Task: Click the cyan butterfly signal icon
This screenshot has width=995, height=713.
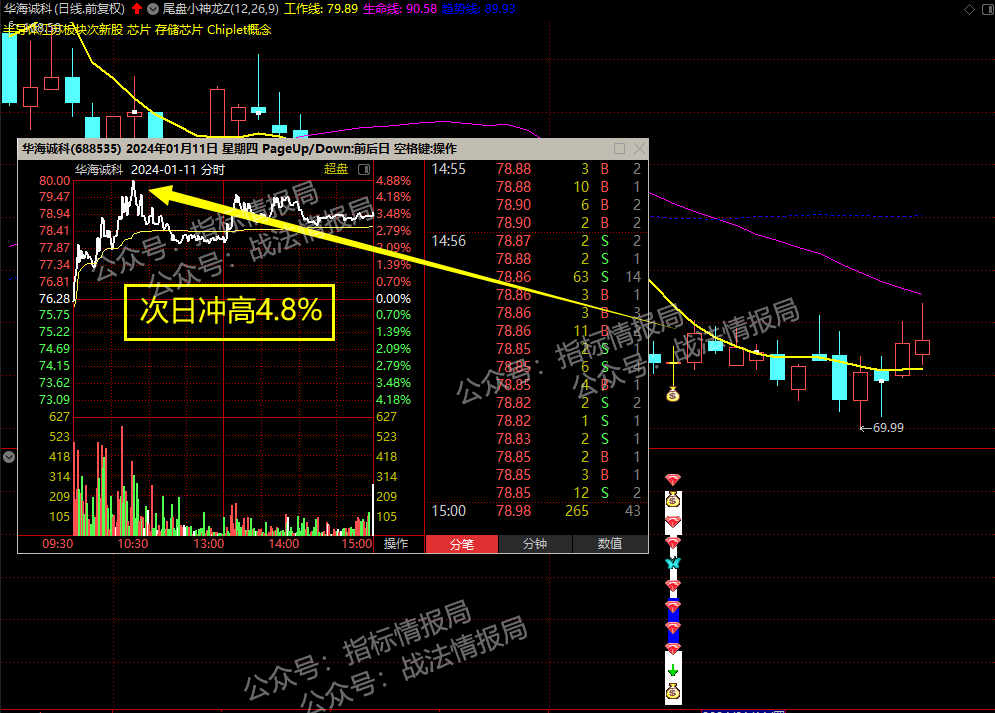Action: pyautogui.click(x=673, y=563)
